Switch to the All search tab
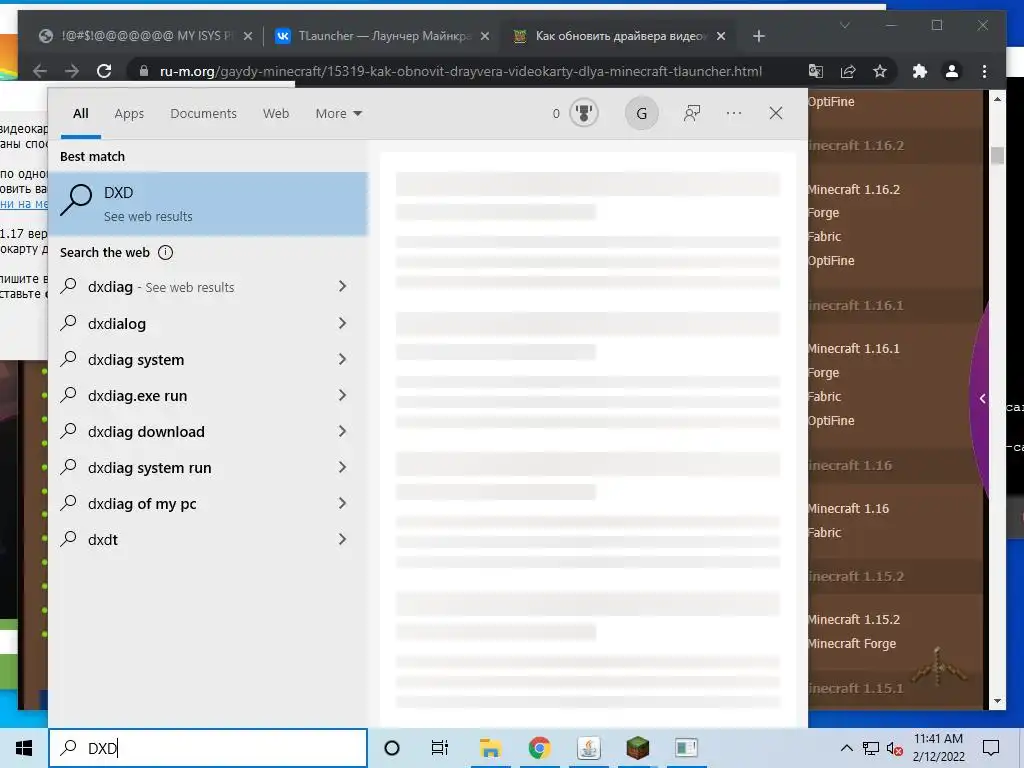1024x768 pixels. click(x=80, y=114)
